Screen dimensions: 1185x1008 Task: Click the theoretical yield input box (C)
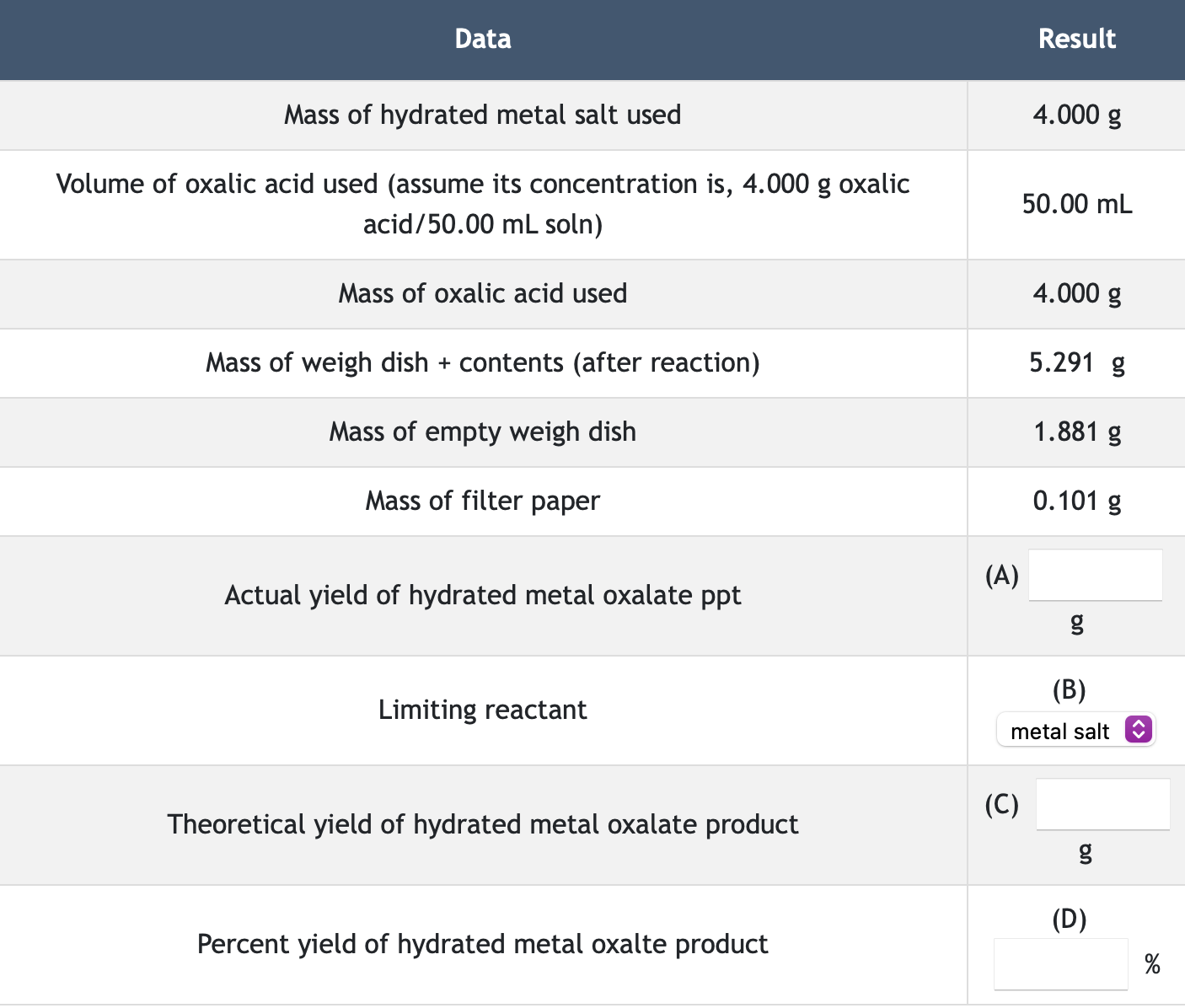[x=1102, y=804]
